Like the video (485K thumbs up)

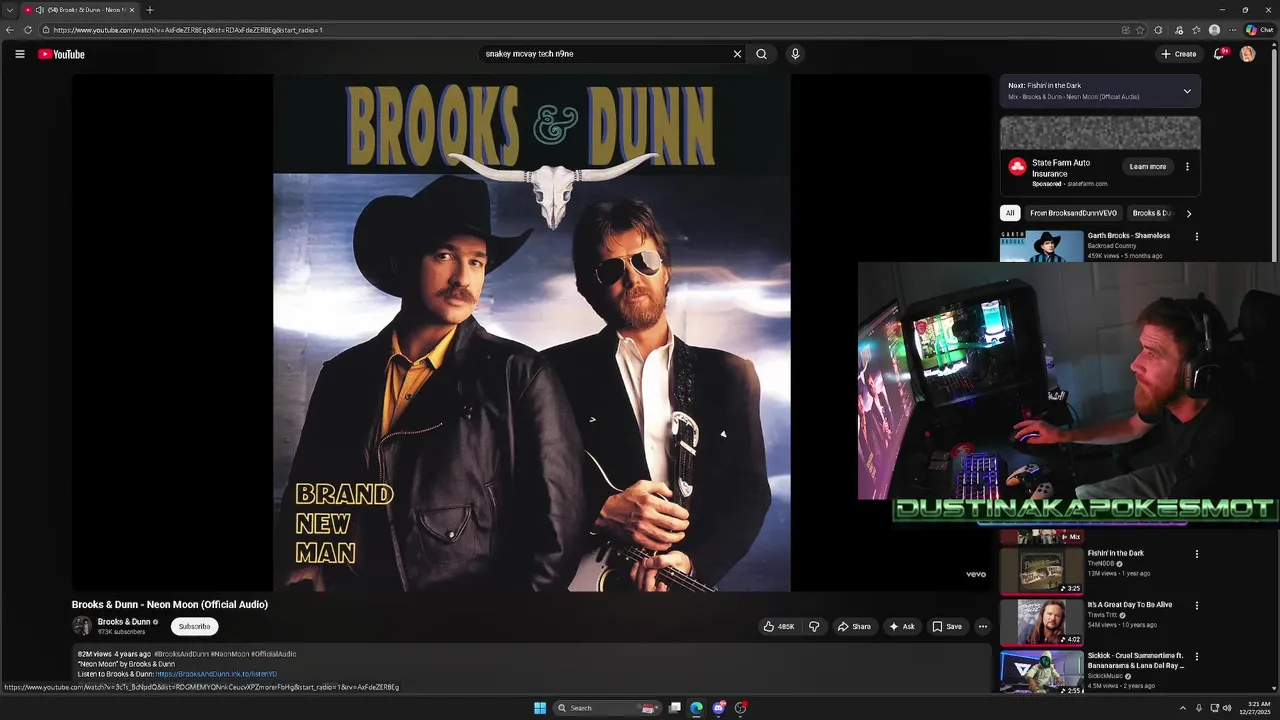[x=780, y=627]
